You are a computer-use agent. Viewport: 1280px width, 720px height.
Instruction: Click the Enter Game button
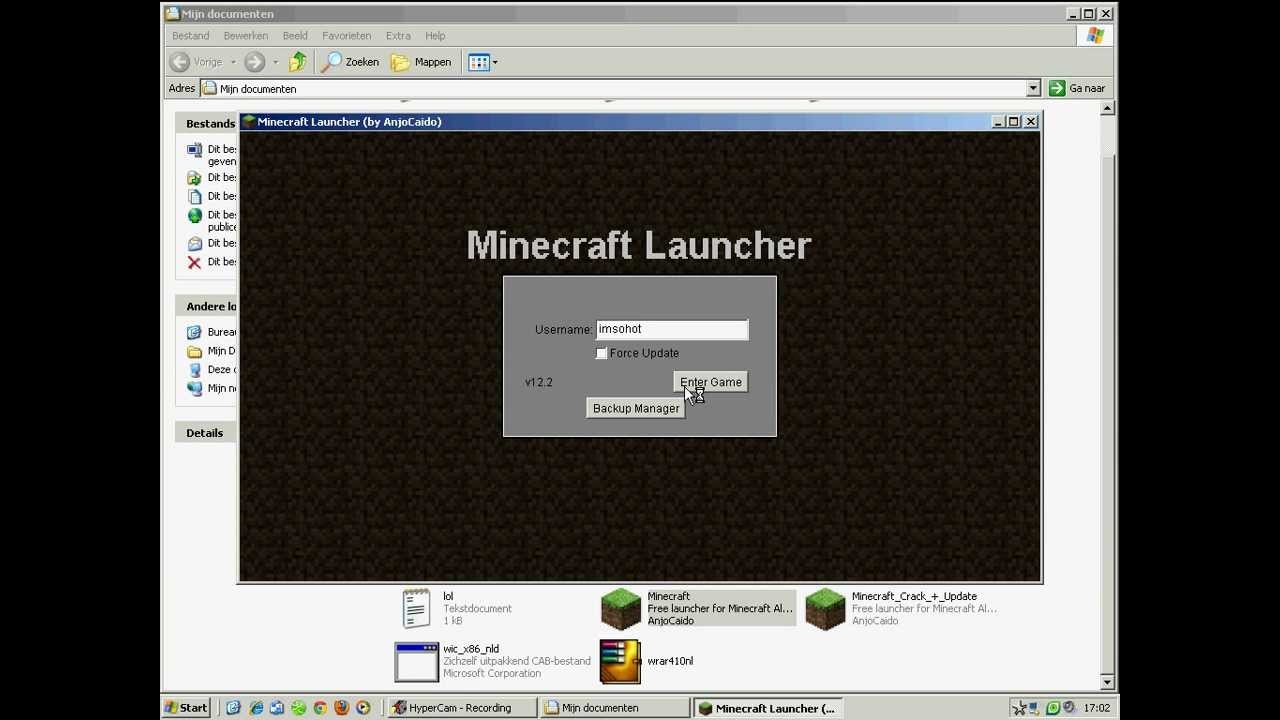pyautogui.click(x=711, y=382)
